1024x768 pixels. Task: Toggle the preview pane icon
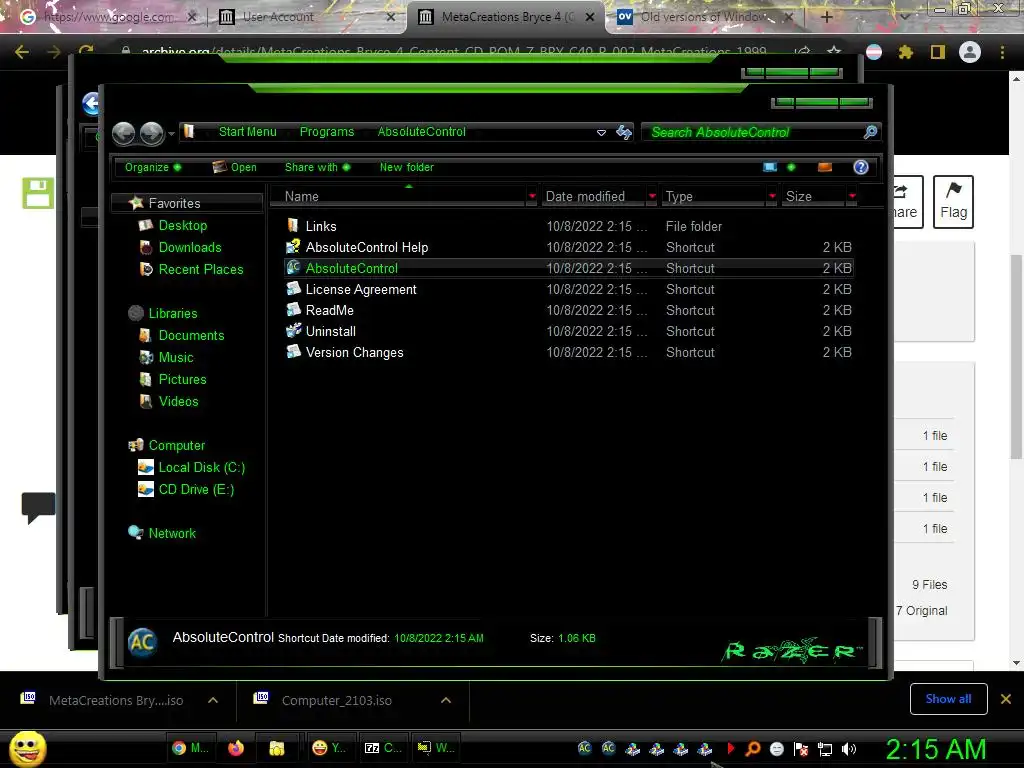825,167
